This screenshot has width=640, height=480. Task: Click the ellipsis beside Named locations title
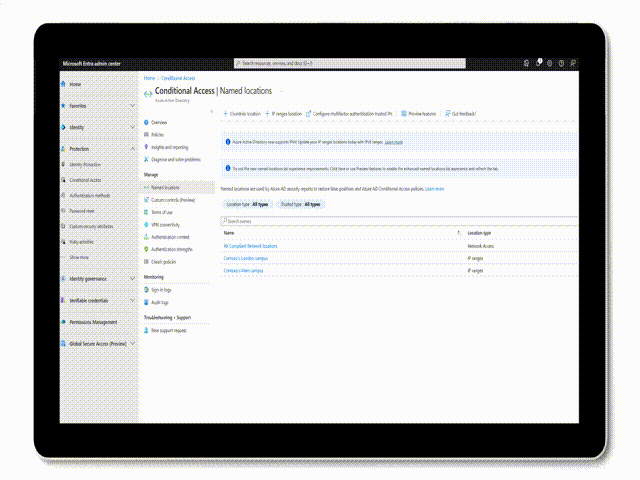tap(281, 91)
